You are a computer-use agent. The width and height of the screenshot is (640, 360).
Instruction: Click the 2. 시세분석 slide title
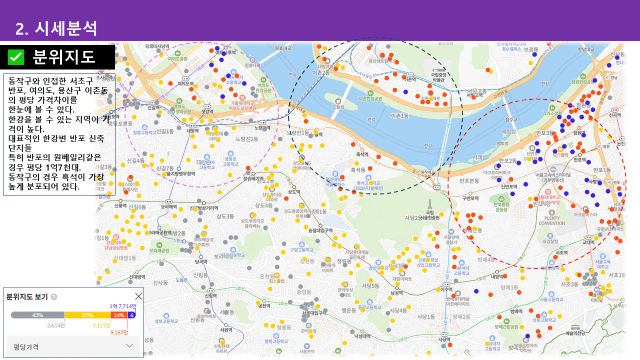(x=56, y=28)
